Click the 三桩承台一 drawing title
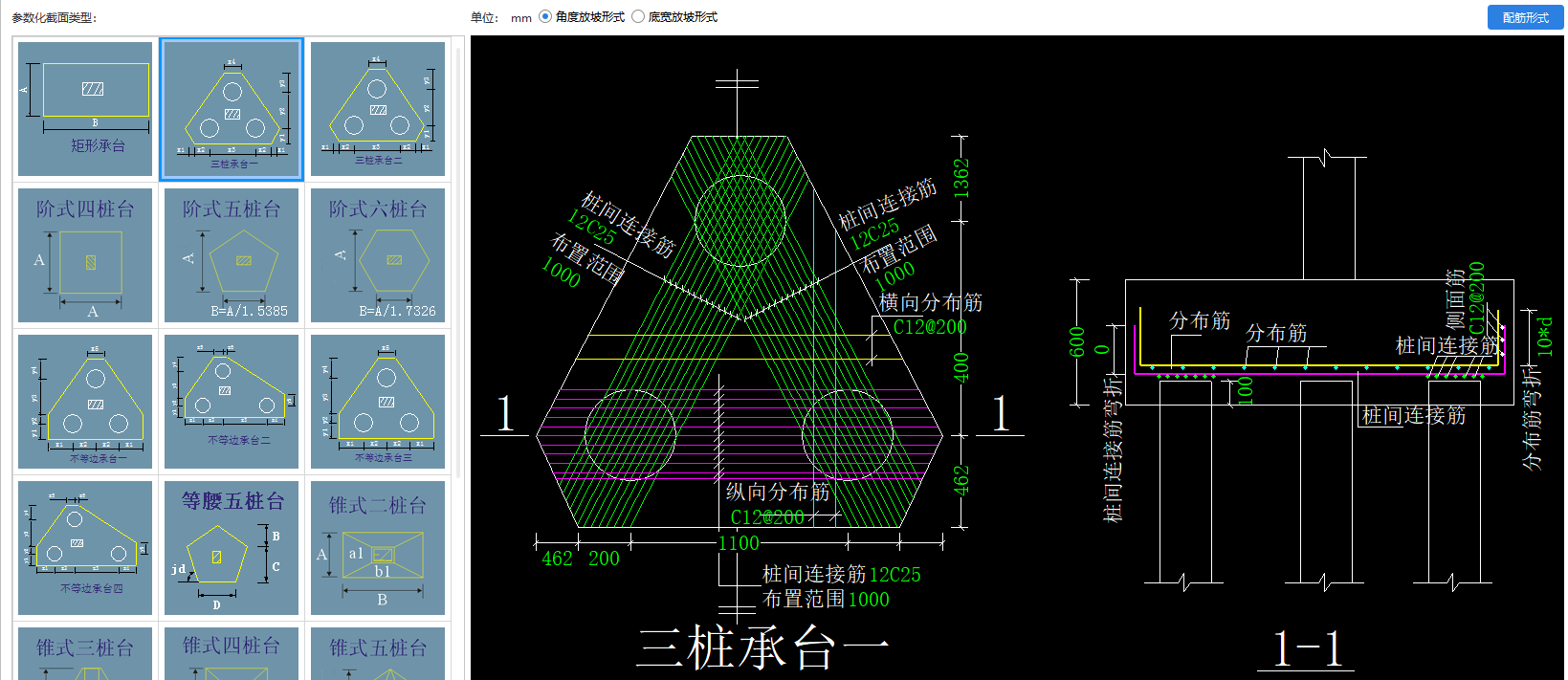This screenshot has height=680, width=1568. tap(762, 648)
